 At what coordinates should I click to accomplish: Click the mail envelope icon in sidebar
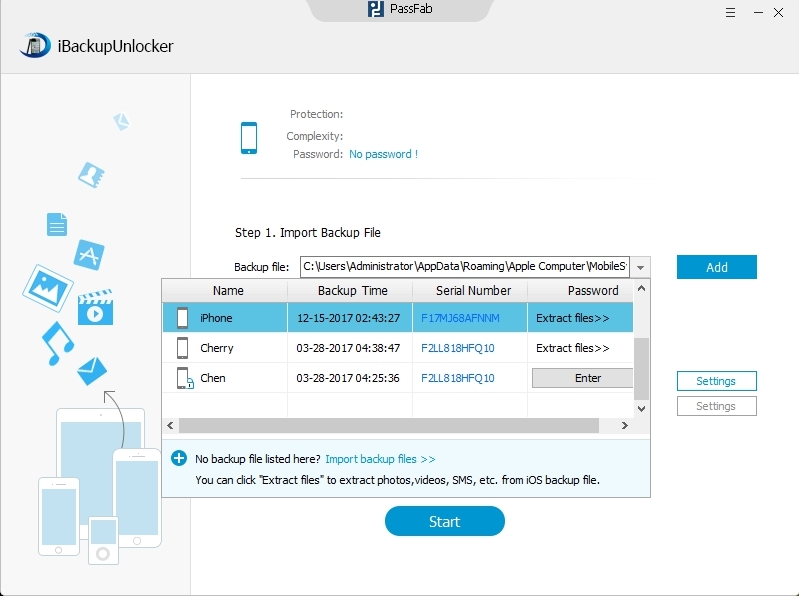point(92,371)
